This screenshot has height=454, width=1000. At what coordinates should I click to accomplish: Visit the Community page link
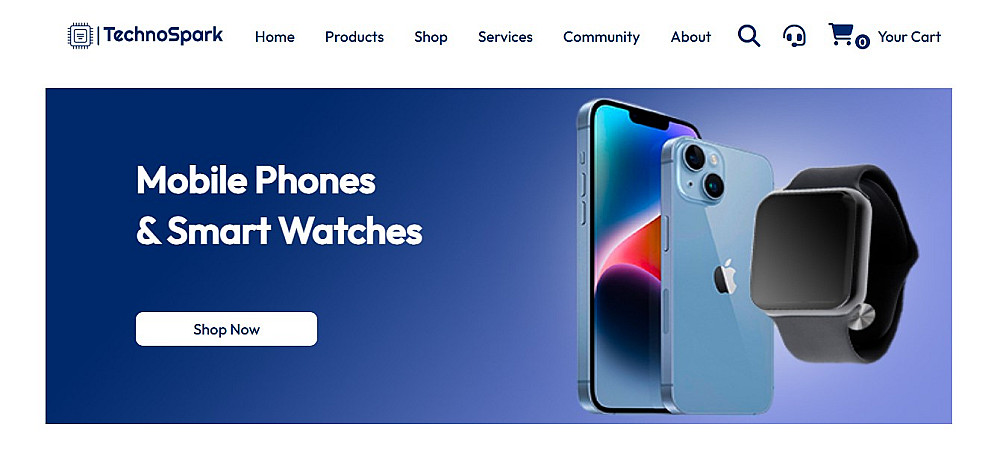coord(601,37)
